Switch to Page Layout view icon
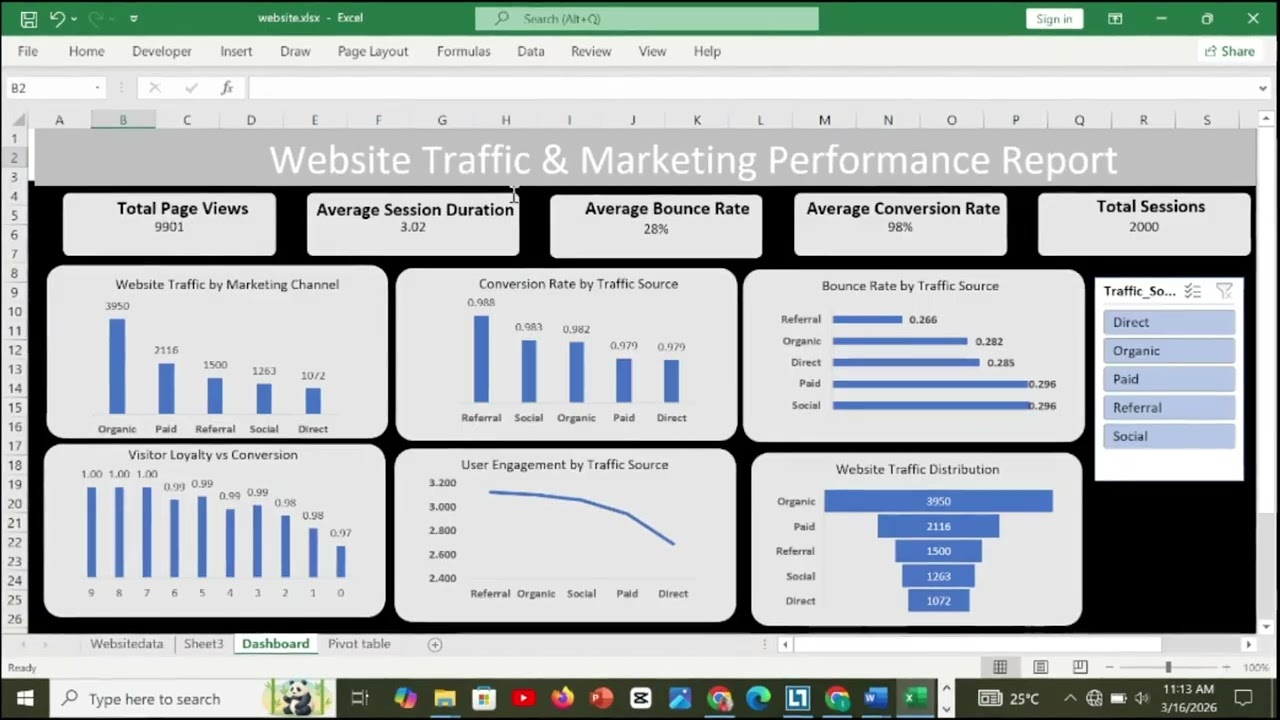1280x720 pixels. click(x=1040, y=667)
